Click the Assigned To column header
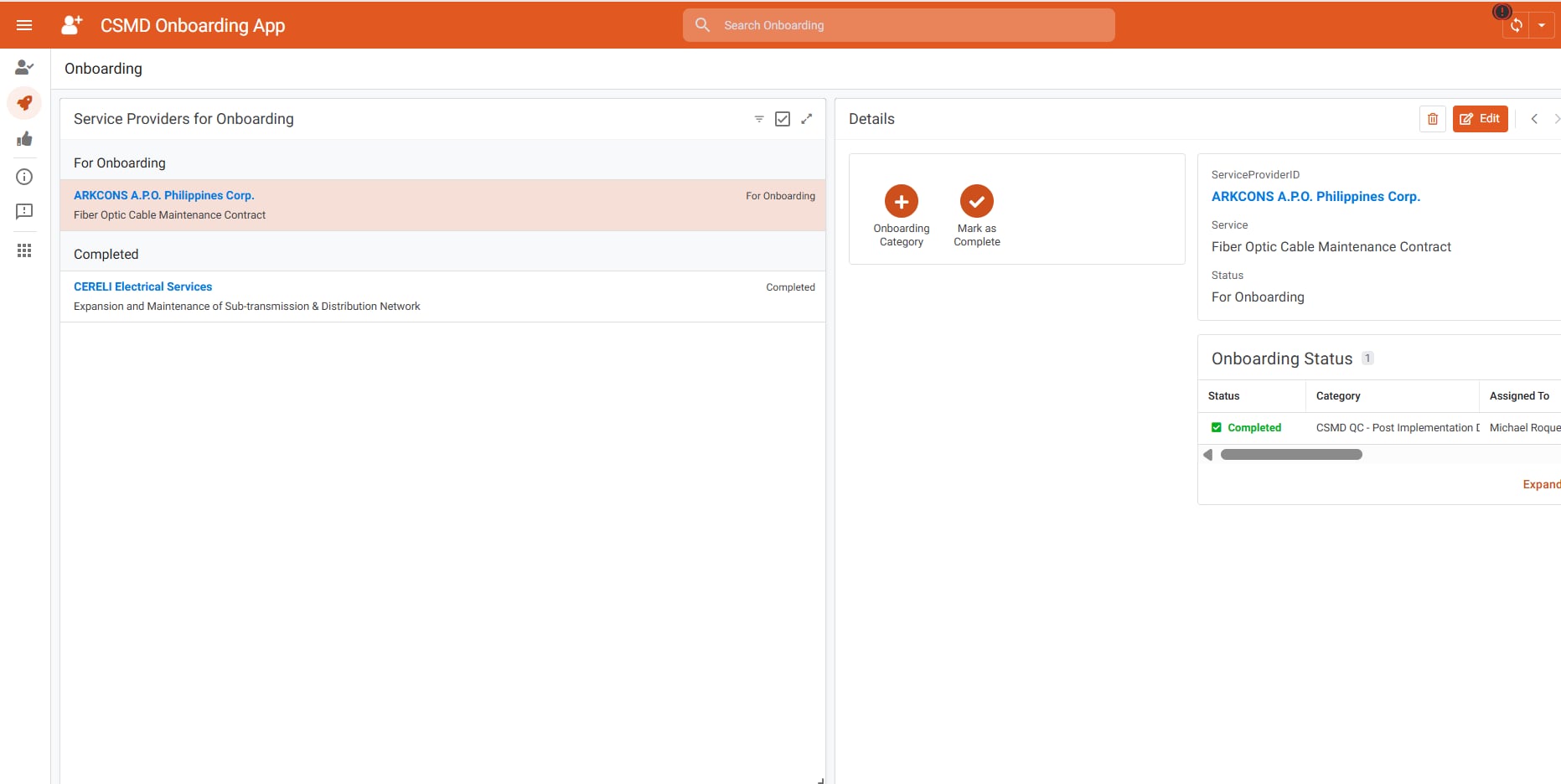The width and height of the screenshot is (1561, 784). point(1519,396)
